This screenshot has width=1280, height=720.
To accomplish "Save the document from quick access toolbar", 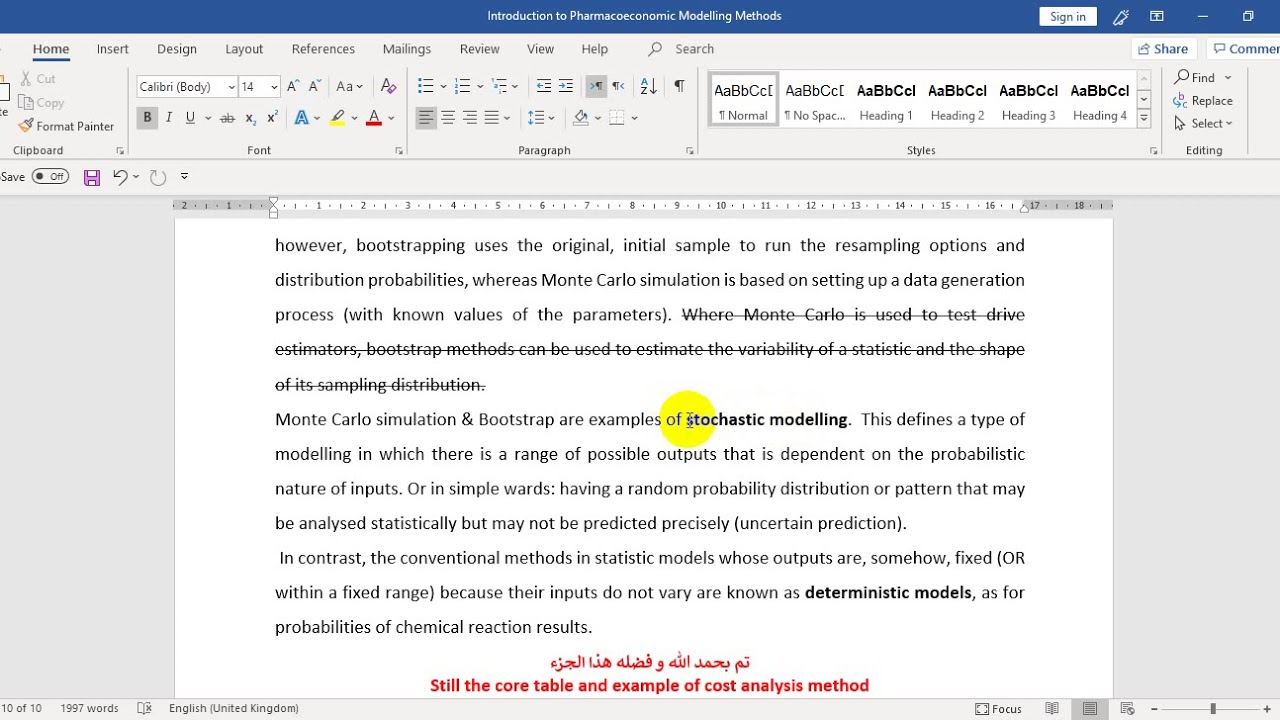I will 92,177.
